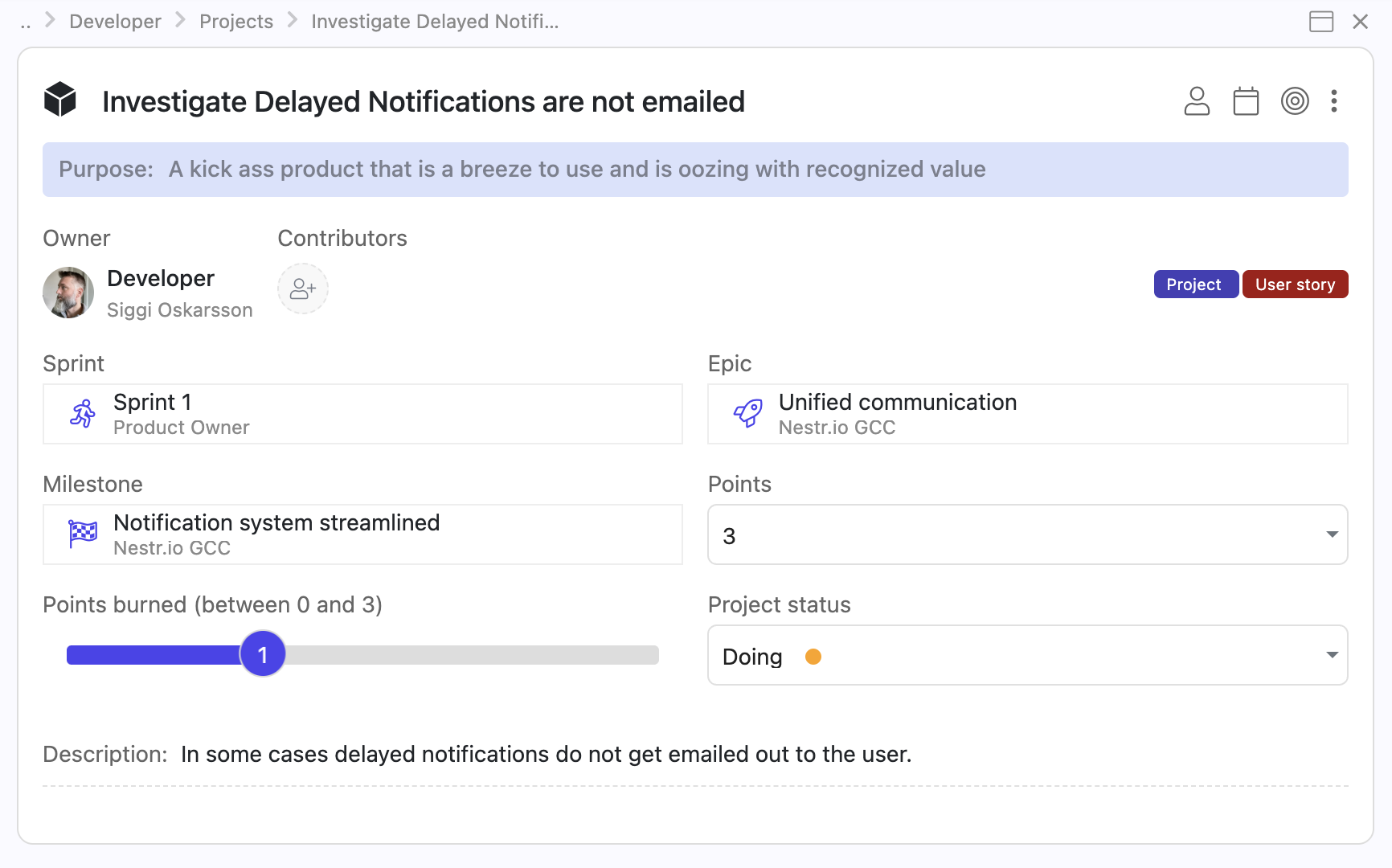Go to Projects in the breadcrumb

pos(236,22)
